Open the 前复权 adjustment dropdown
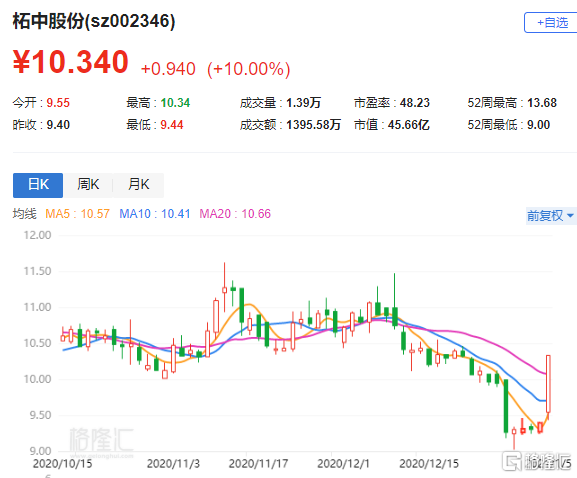 [551, 215]
